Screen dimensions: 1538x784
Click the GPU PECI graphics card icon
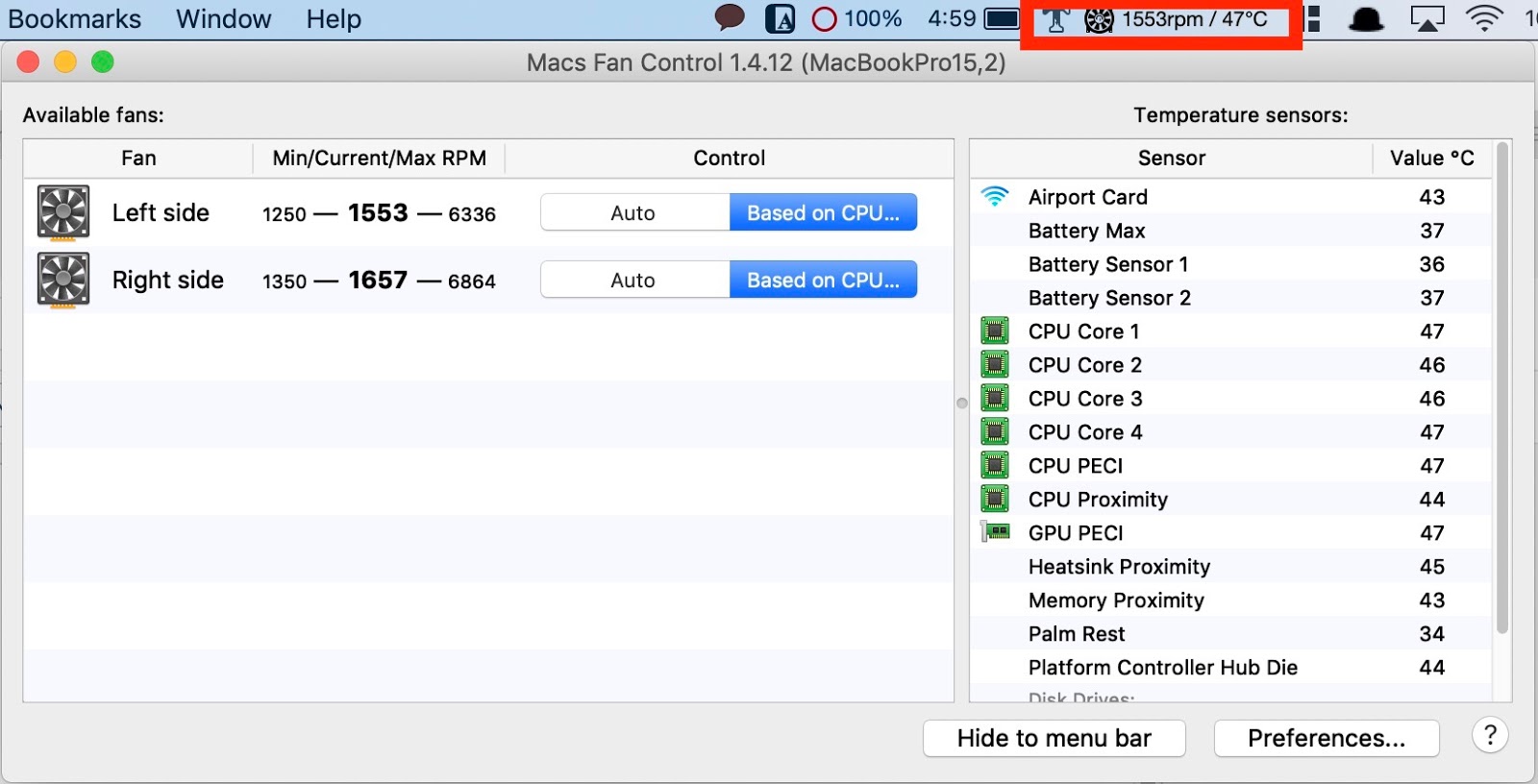pos(995,531)
